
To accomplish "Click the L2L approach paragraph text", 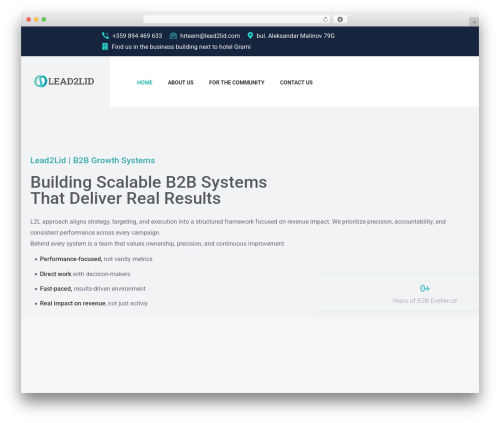I will (238, 227).
